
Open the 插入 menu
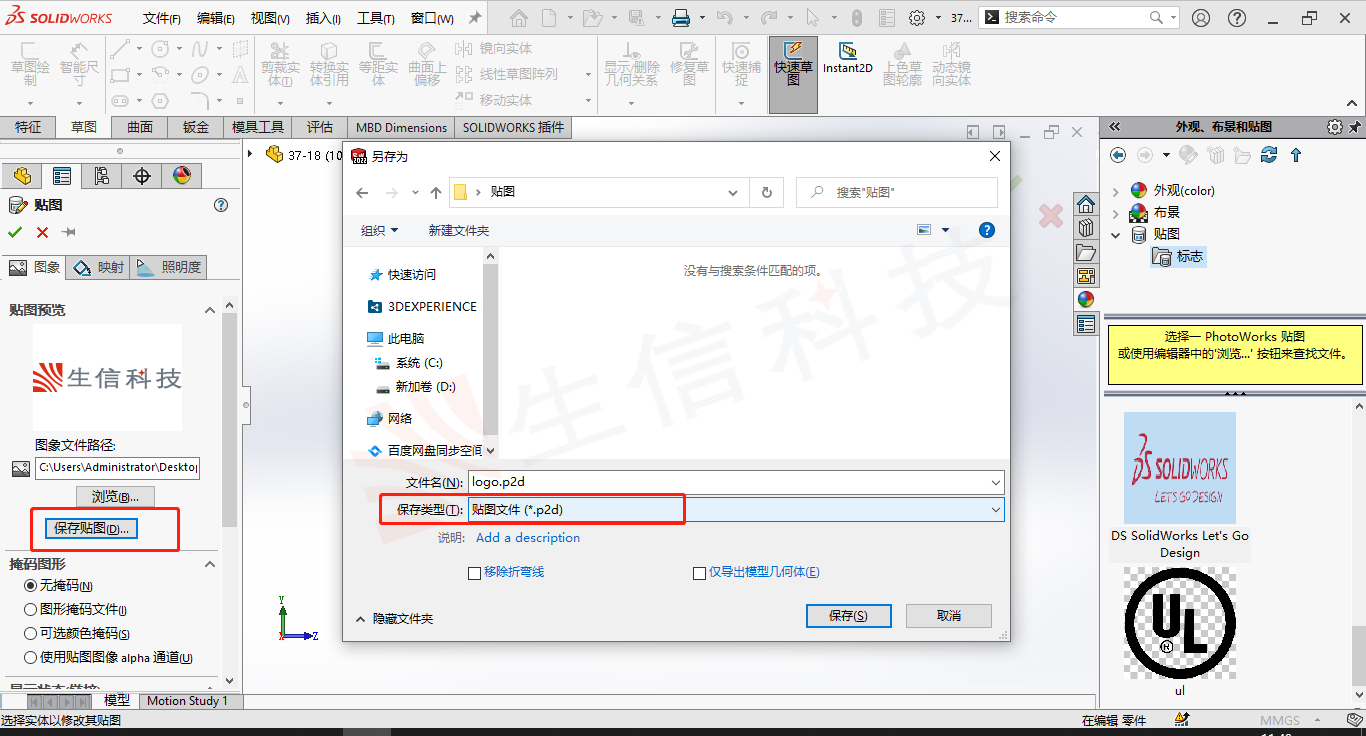(x=323, y=18)
